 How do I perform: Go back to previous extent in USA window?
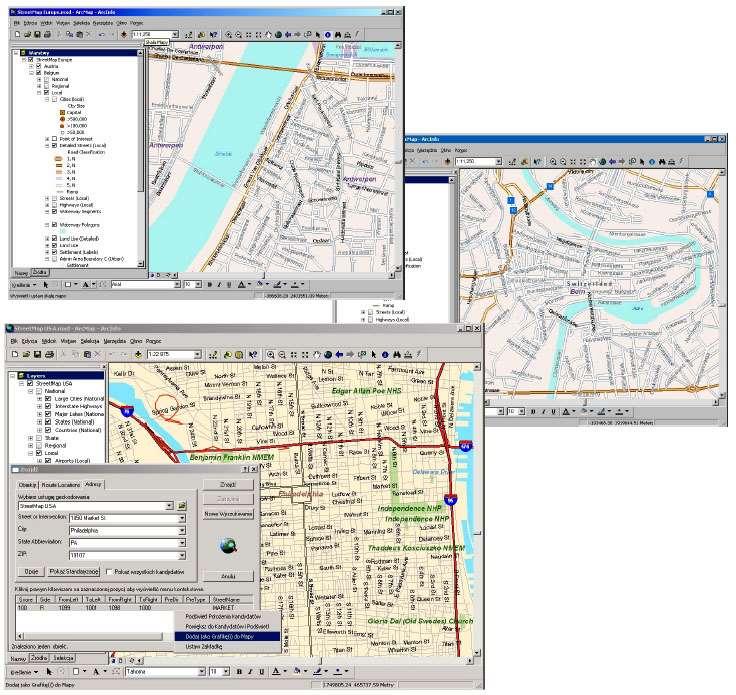pyautogui.click(x=339, y=355)
